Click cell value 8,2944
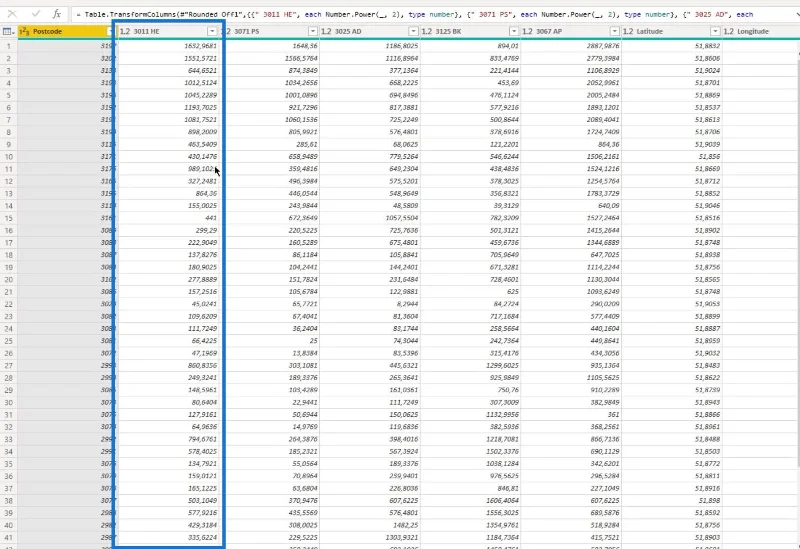800x549 pixels. [x=407, y=304]
